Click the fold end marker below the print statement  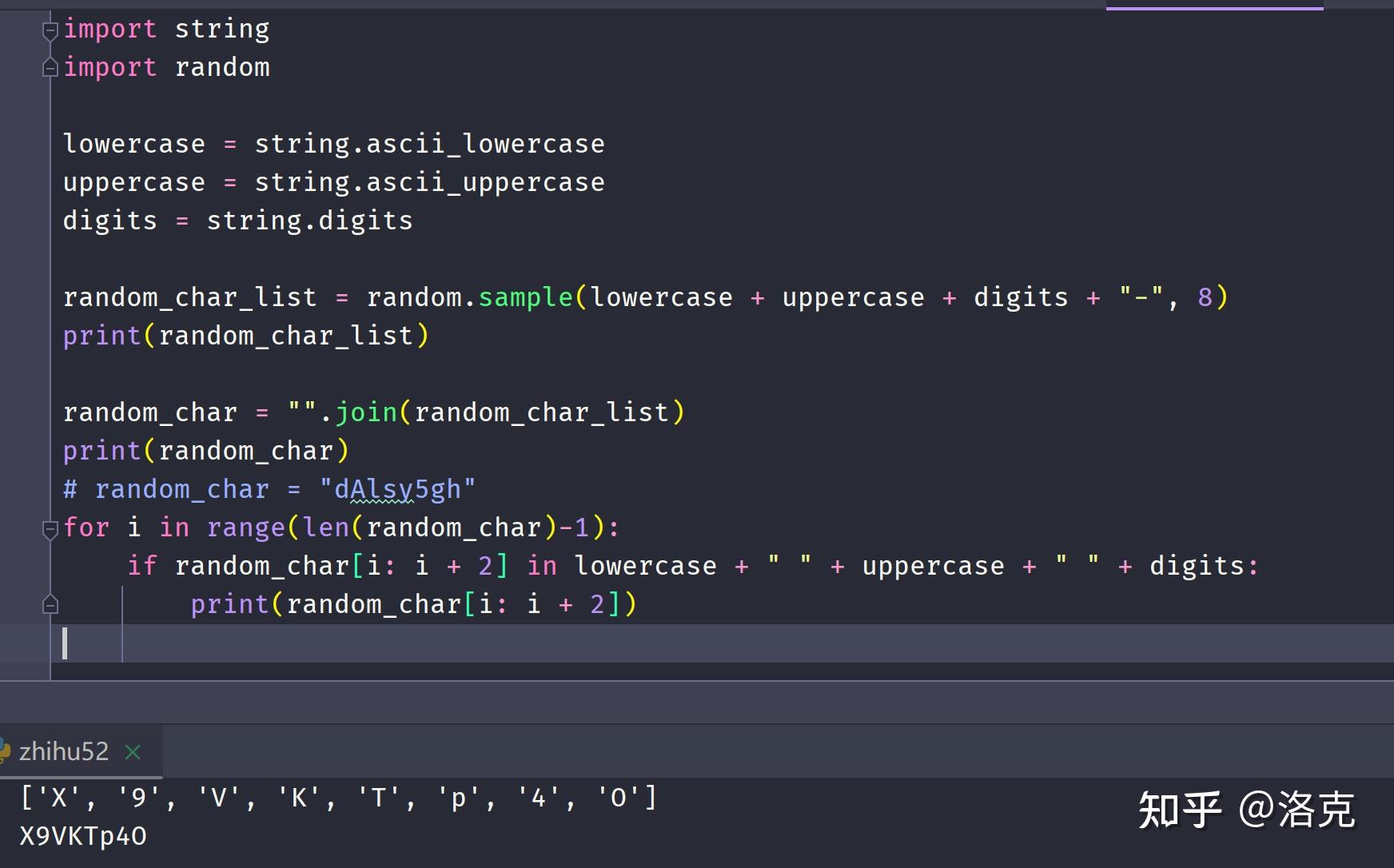50,603
